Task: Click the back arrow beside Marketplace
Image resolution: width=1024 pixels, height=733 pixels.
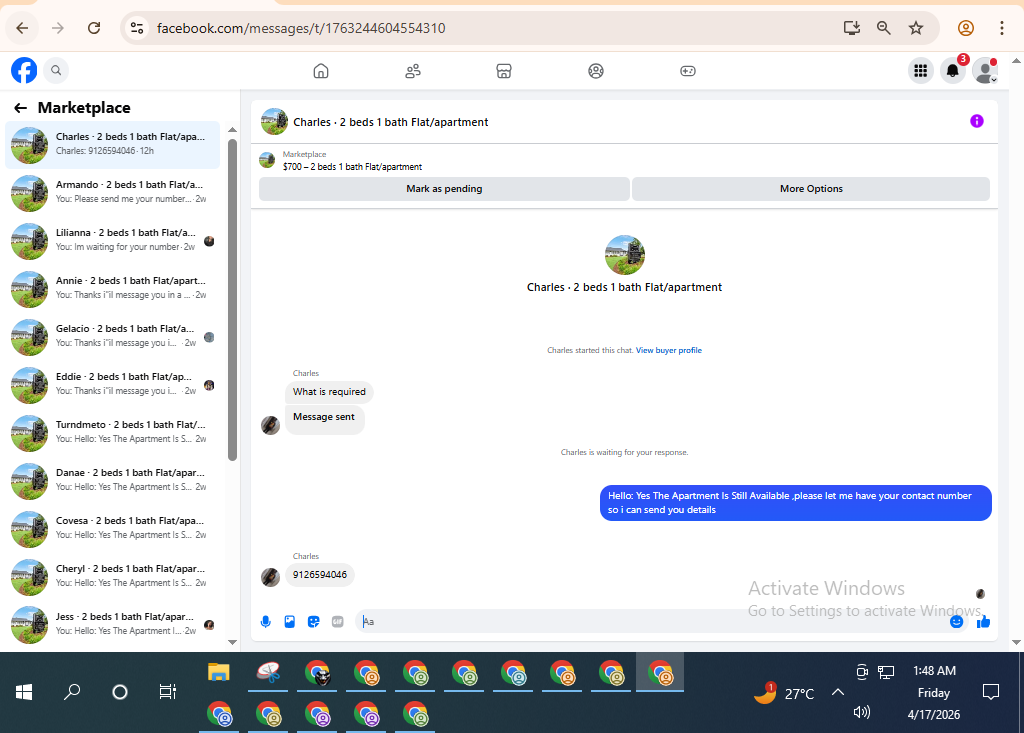Action: (20, 108)
